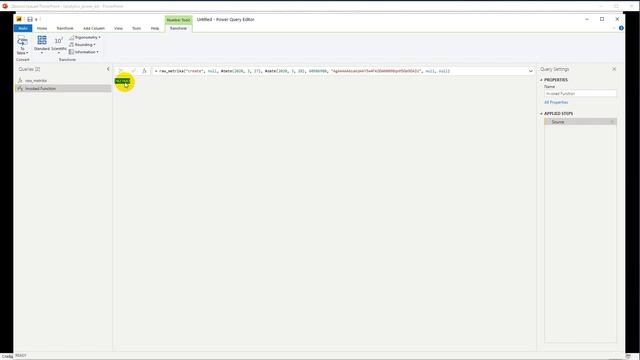Screen dimensions: 640x360
Task: Open the Tools ribbon tab
Action: (x=136, y=28)
